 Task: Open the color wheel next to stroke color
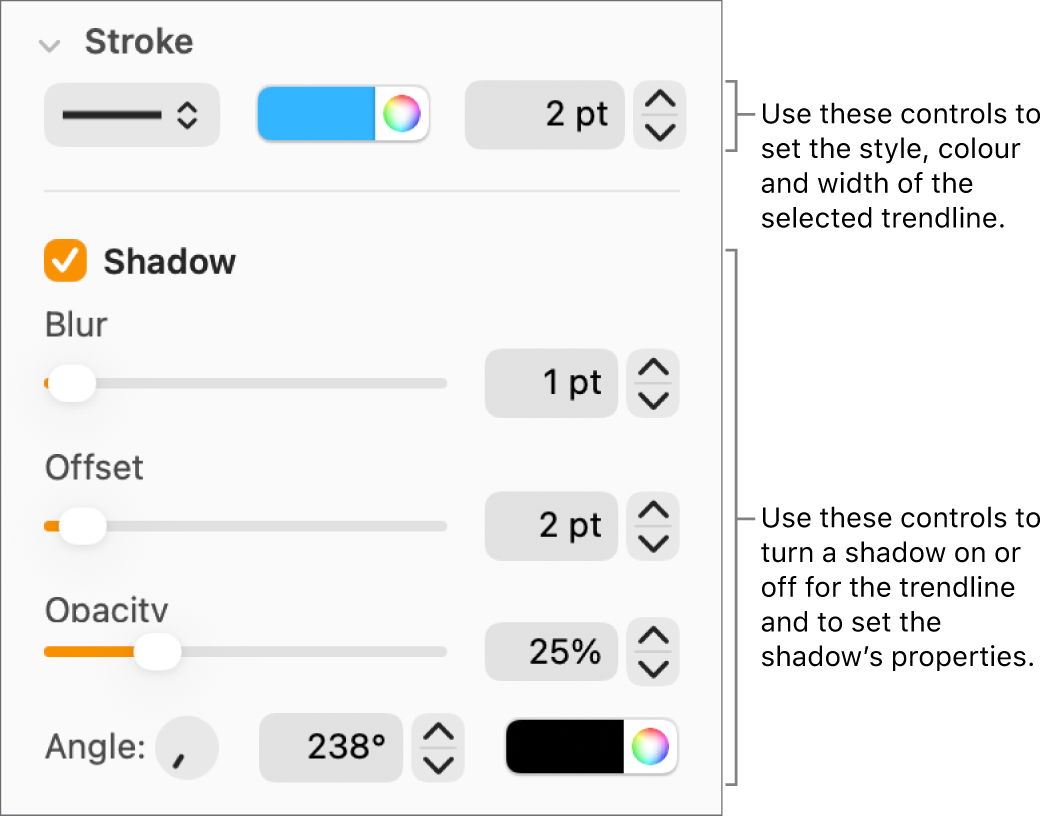tap(403, 114)
